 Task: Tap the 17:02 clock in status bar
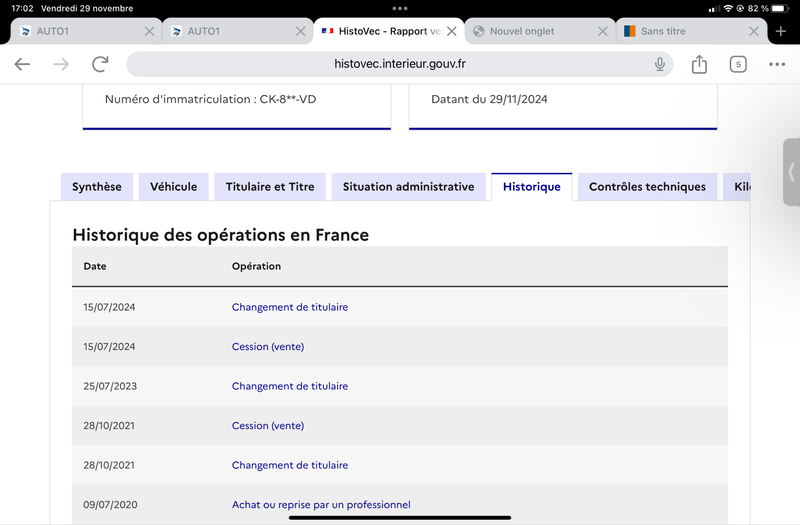[22, 8]
